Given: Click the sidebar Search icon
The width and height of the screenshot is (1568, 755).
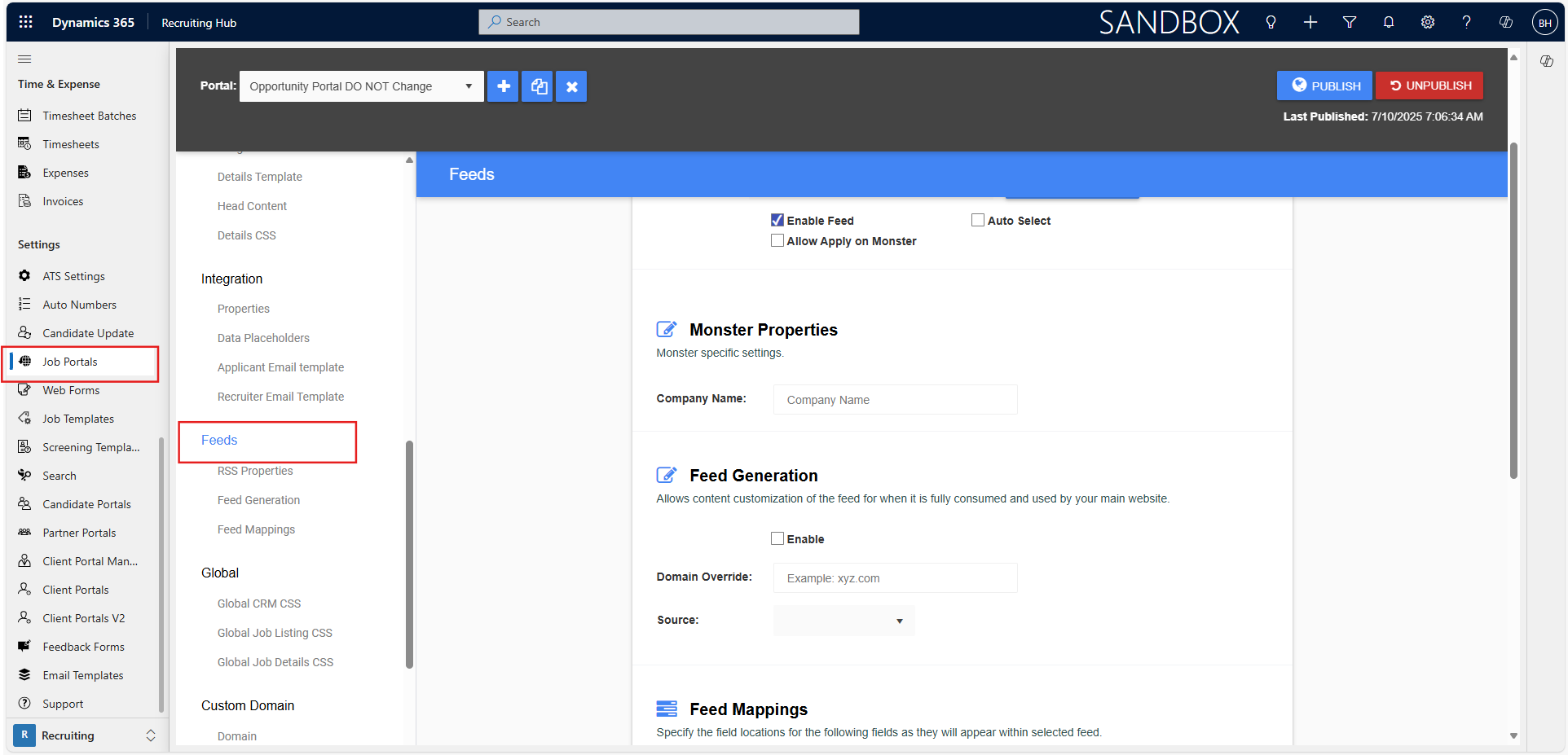Looking at the screenshot, I should click(x=24, y=475).
